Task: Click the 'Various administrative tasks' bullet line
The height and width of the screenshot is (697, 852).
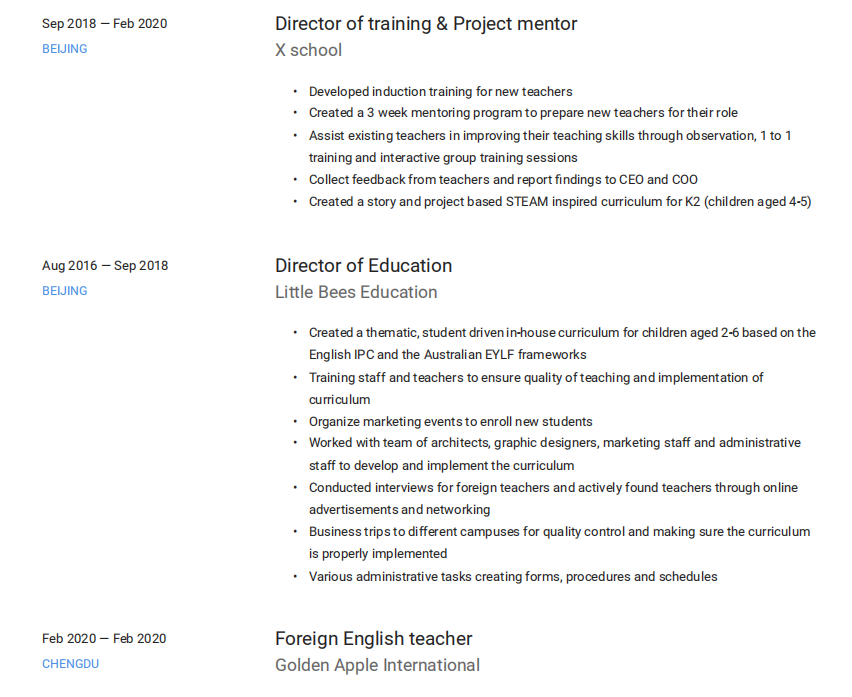Action: point(512,577)
